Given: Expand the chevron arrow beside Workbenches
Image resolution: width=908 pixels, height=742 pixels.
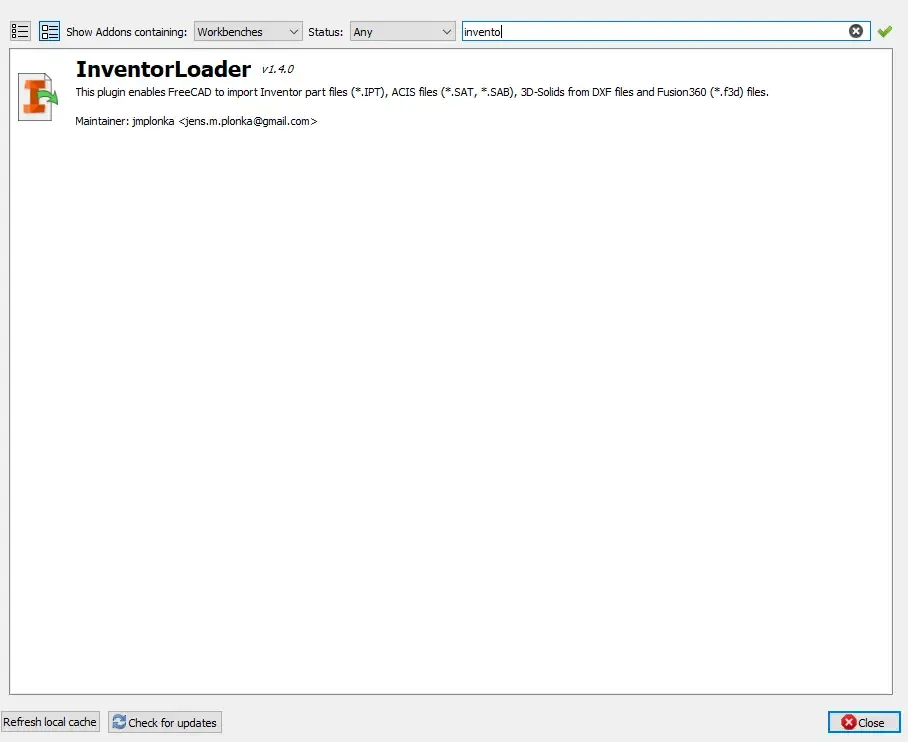Looking at the screenshot, I should coord(294,32).
